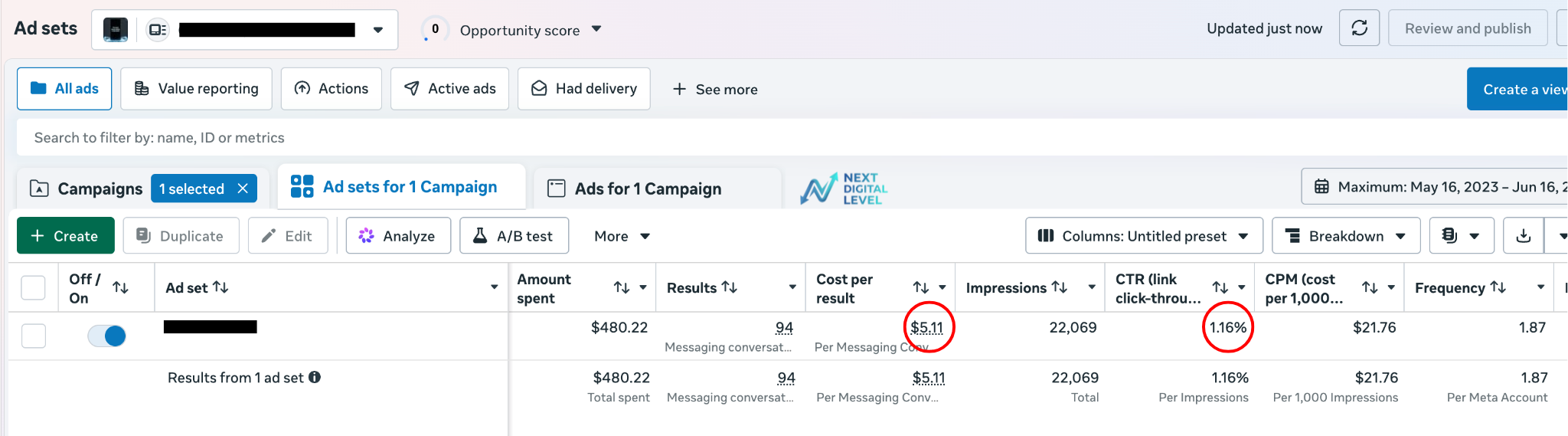Click the Analyze button
Screen dimensions: 1568x436
[398, 236]
